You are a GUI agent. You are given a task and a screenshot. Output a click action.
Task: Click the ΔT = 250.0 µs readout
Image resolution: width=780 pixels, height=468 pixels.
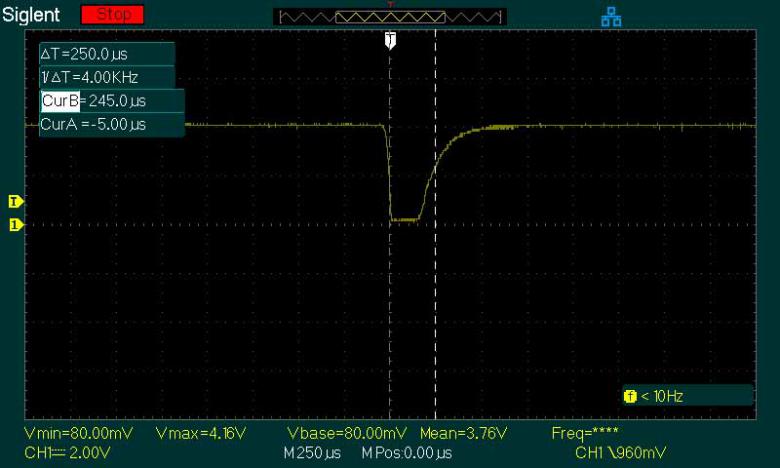click(x=84, y=54)
